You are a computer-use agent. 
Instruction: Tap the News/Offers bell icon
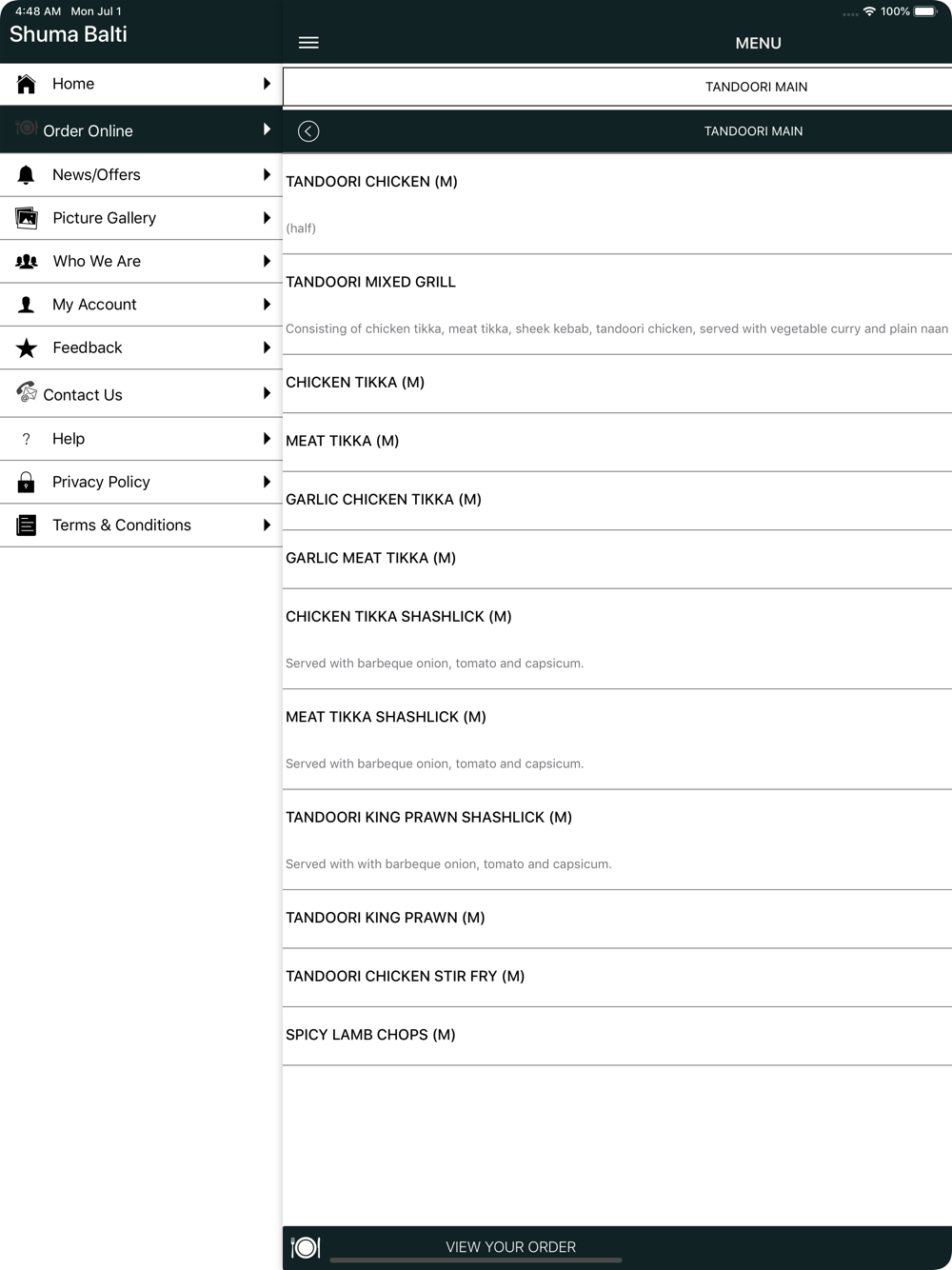pos(27,175)
